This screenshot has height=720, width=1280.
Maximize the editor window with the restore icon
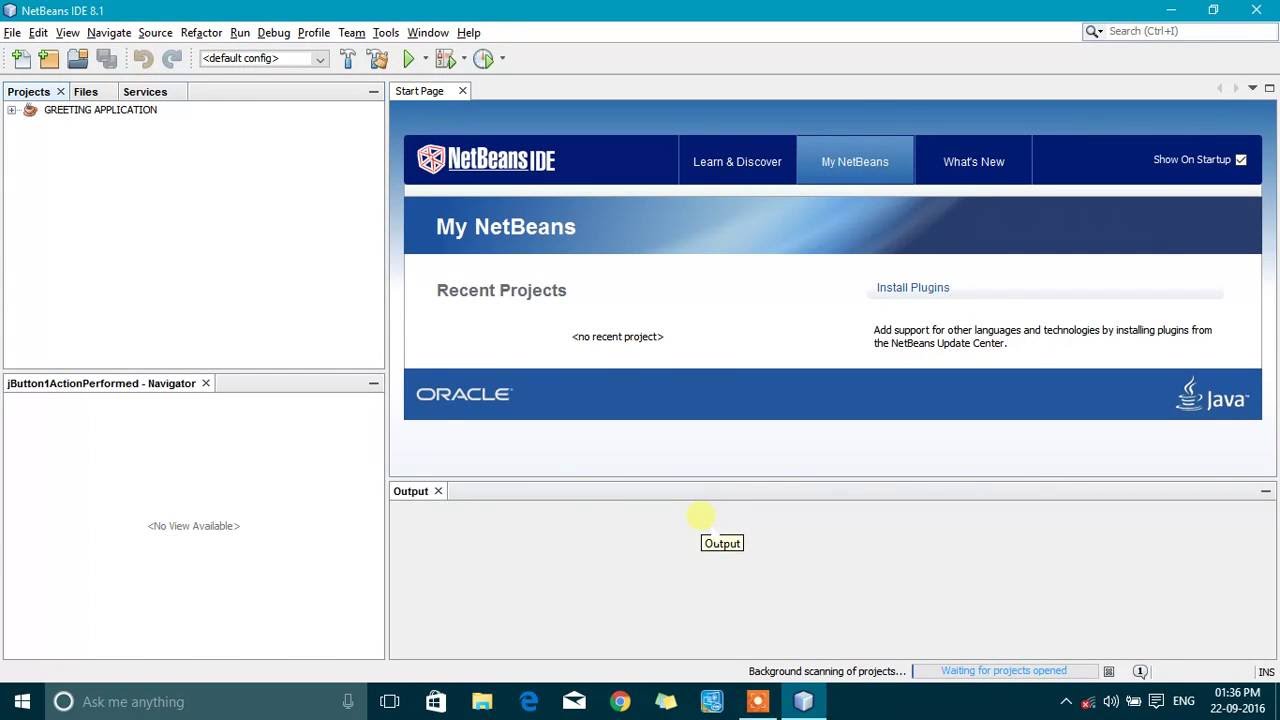coord(1269,89)
